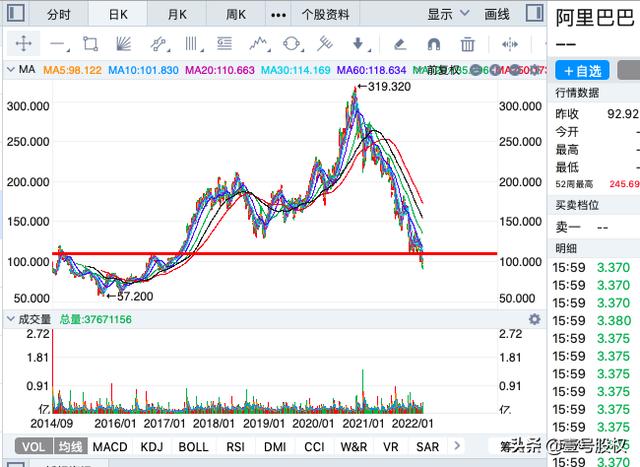This screenshot has width=640, height=467.
Task: Click the 前复权 adjustment label
Action: tap(443, 70)
